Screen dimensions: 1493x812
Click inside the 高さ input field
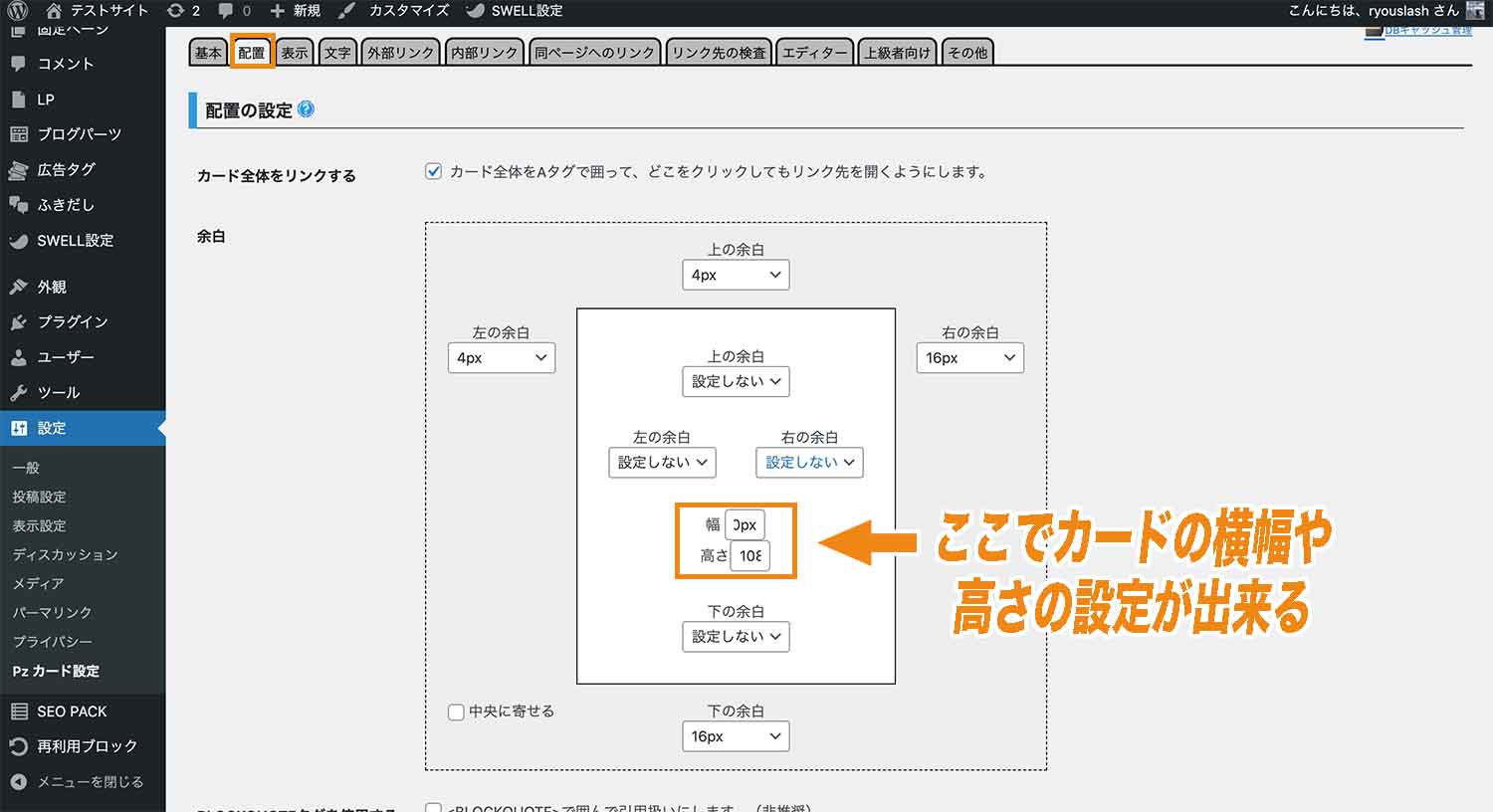point(751,556)
